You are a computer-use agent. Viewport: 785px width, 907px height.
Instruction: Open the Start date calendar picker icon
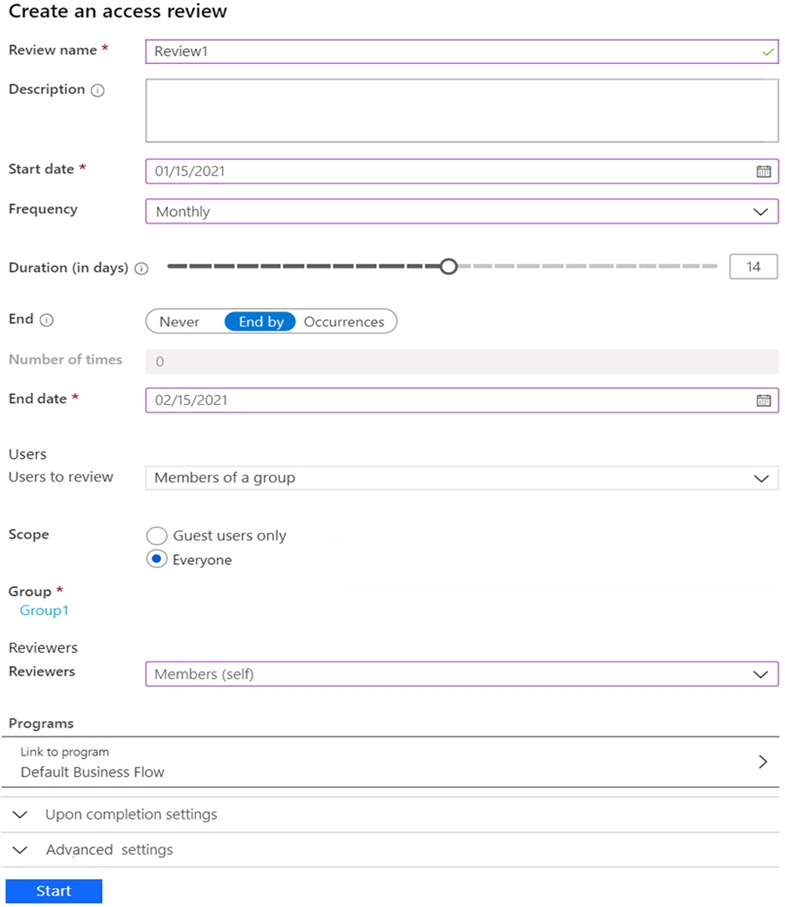click(x=763, y=171)
